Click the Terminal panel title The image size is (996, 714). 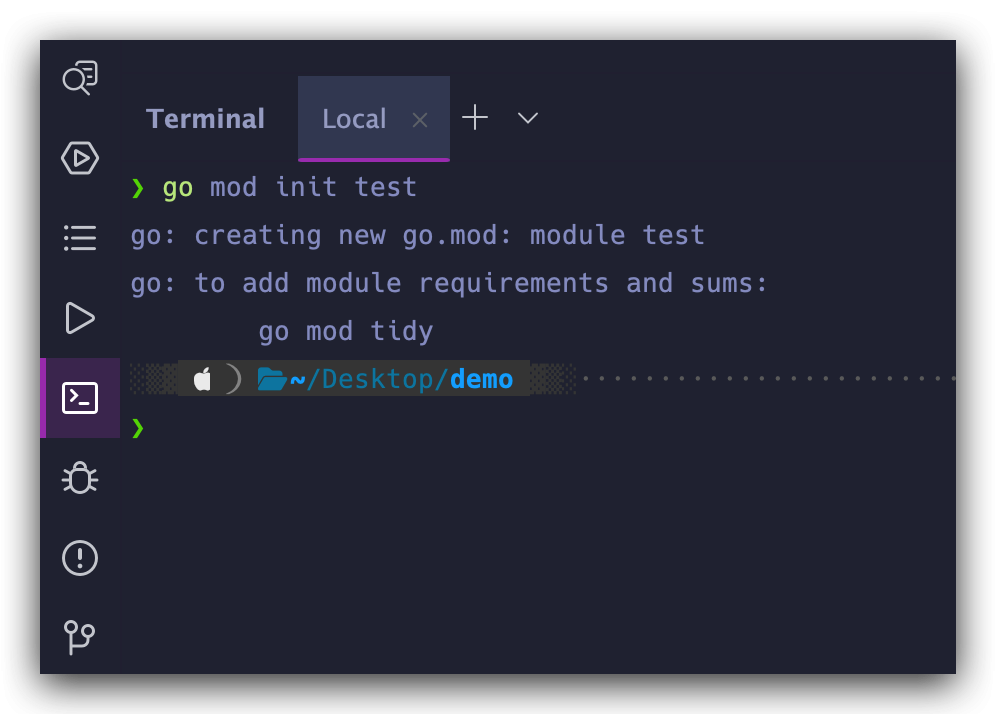pyautogui.click(x=205, y=119)
